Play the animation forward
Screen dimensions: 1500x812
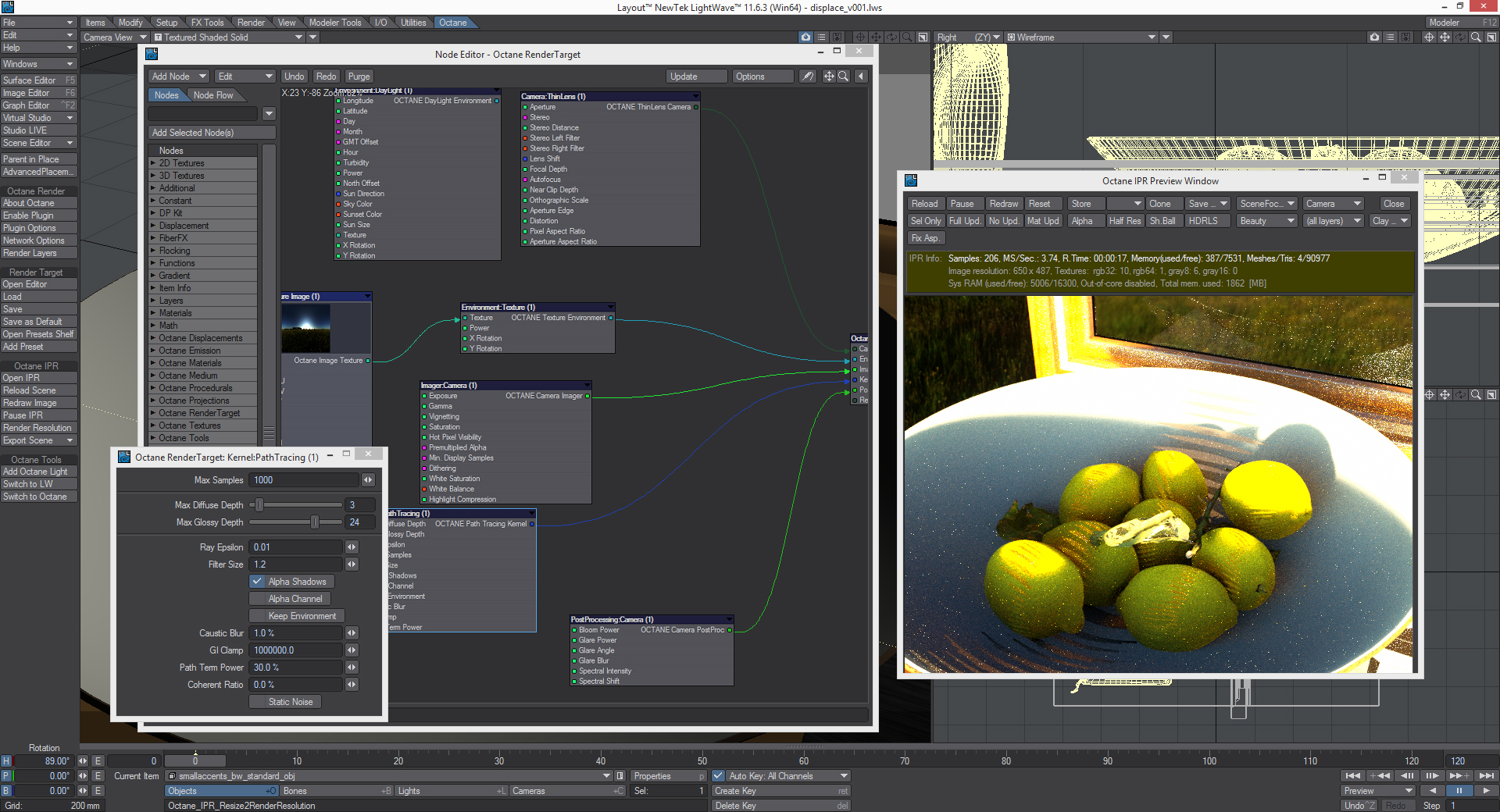(x=1486, y=790)
